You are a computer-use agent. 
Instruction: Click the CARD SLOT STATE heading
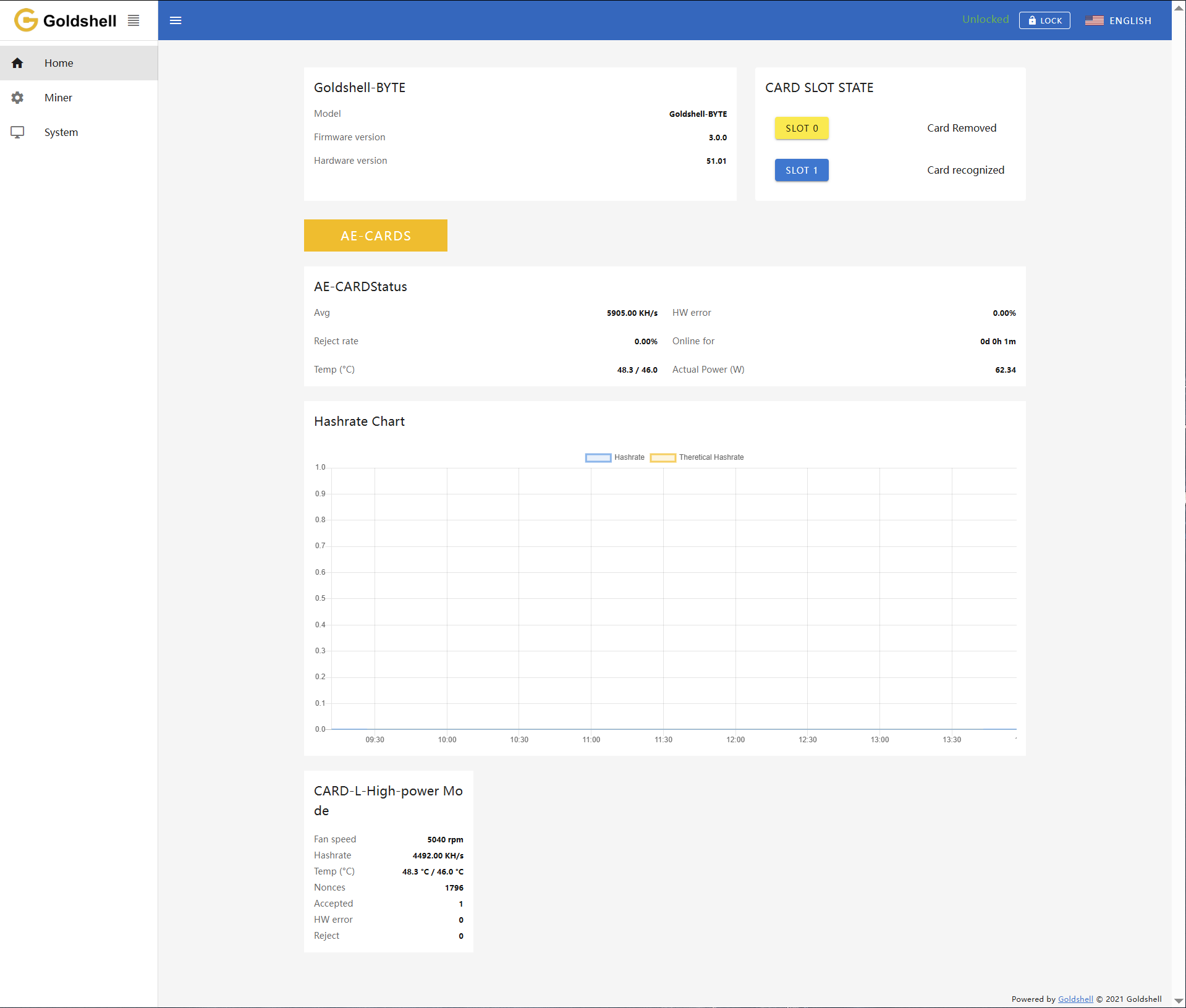click(x=819, y=88)
